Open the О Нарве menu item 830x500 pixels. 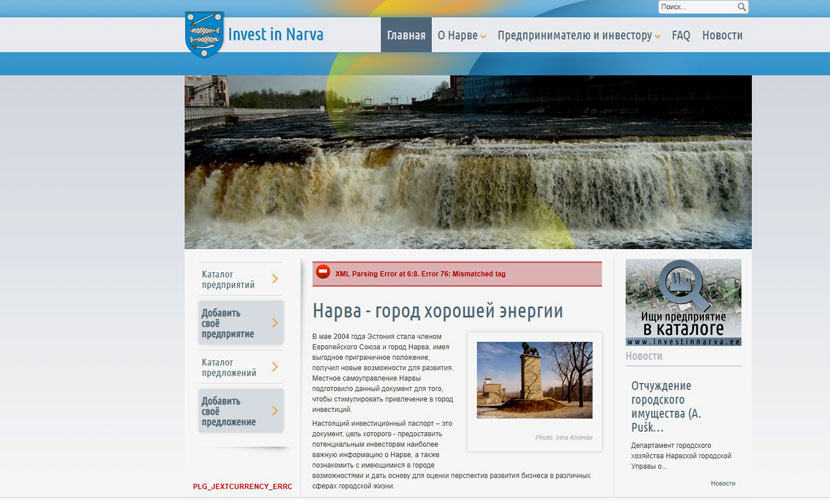tap(458, 35)
